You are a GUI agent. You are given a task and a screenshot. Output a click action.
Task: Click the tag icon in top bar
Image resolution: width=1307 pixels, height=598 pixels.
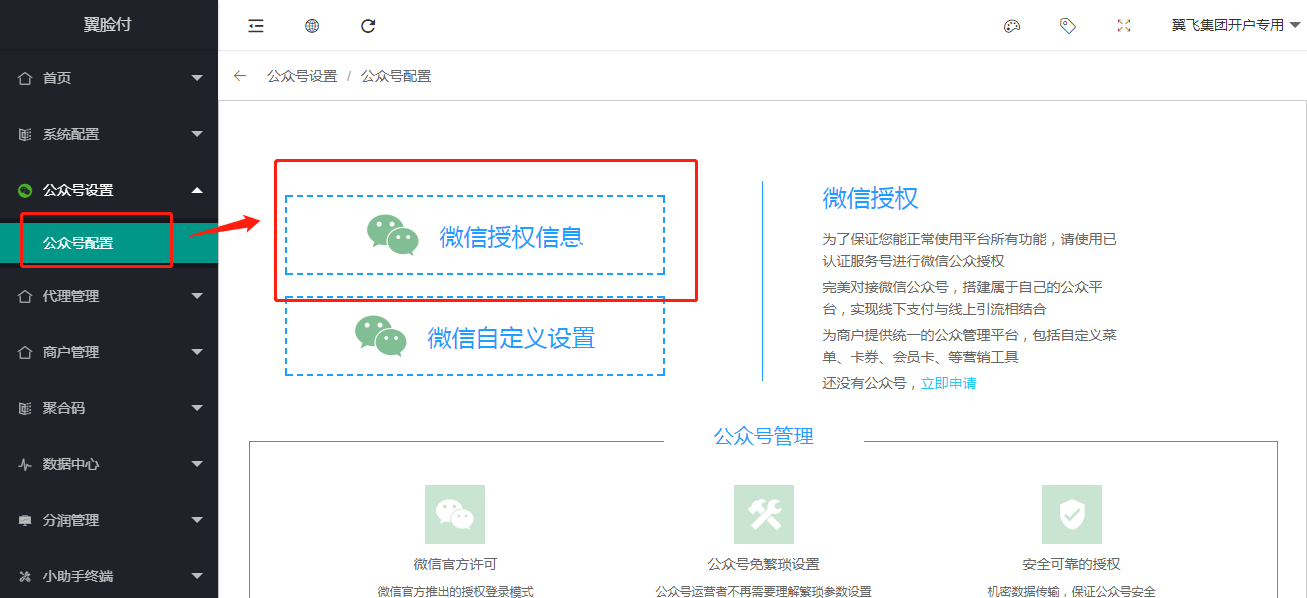pyautogui.click(x=1068, y=26)
